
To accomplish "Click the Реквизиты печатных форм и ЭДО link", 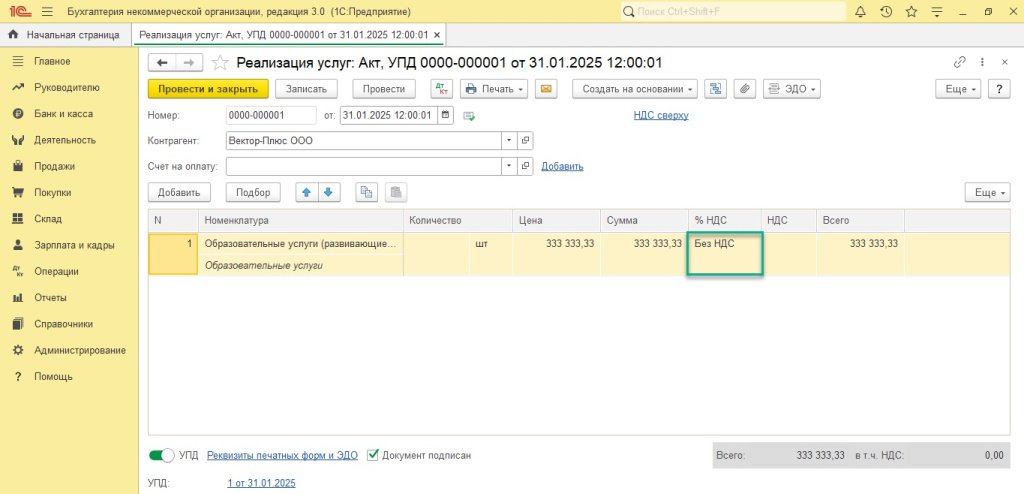I will (x=282, y=455).
